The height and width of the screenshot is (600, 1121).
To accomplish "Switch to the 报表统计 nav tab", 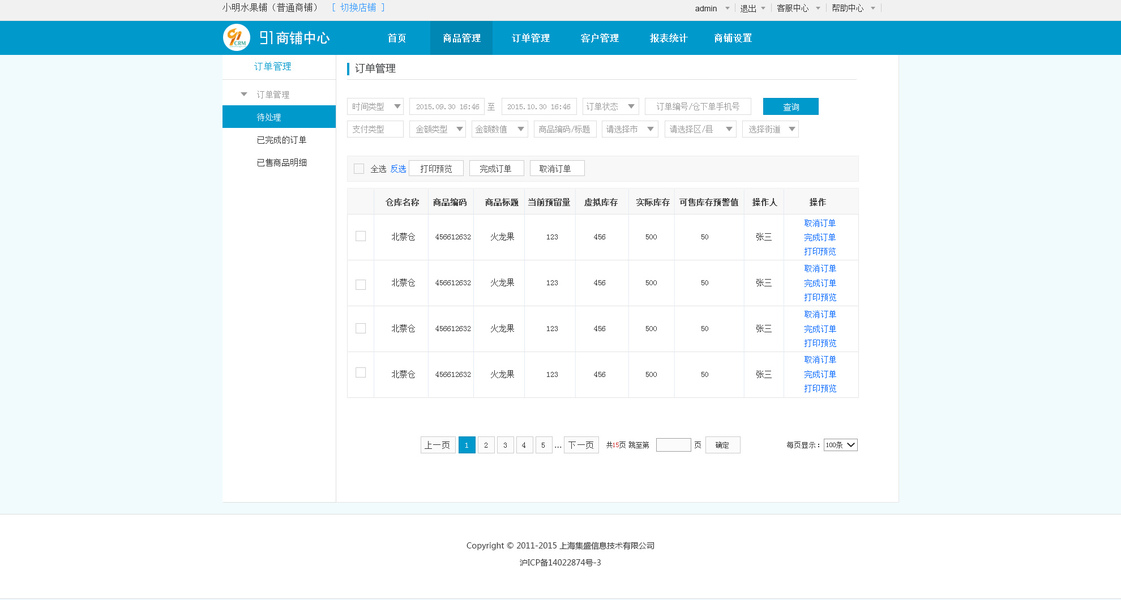I will pyautogui.click(x=668, y=38).
